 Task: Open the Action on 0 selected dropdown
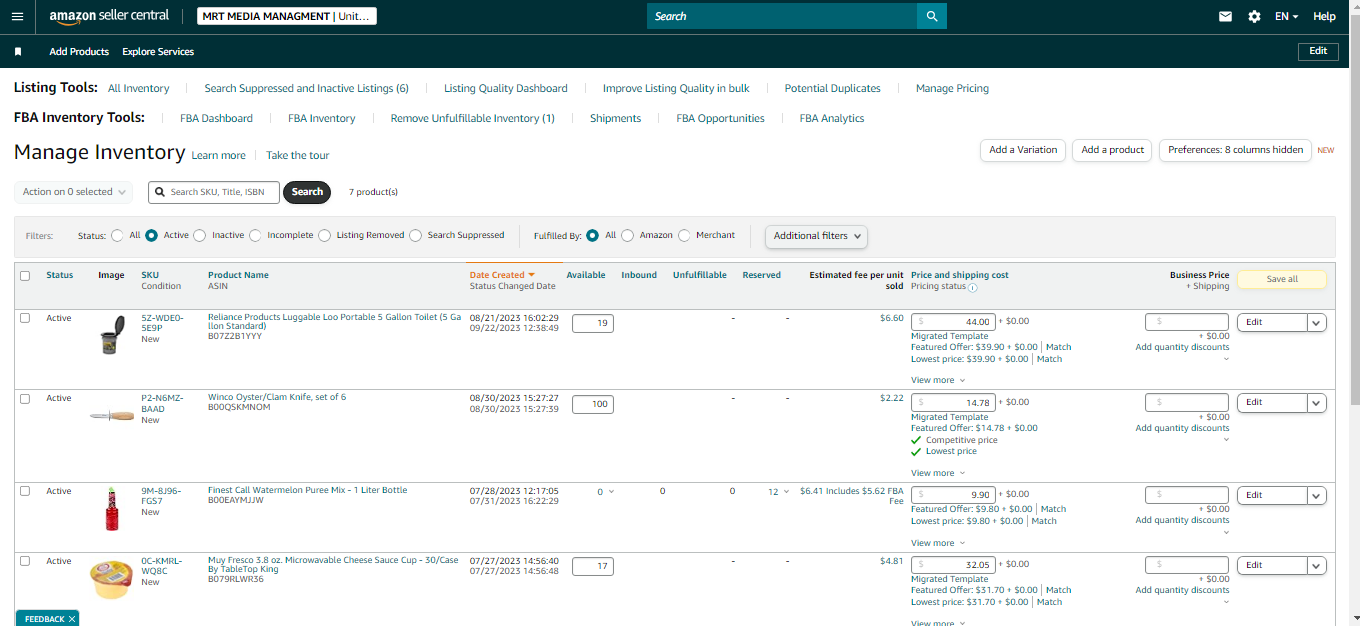point(74,192)
